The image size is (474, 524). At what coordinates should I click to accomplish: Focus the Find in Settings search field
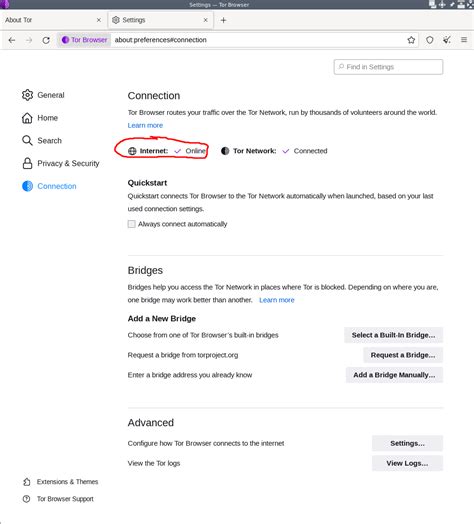coord(388,67)
